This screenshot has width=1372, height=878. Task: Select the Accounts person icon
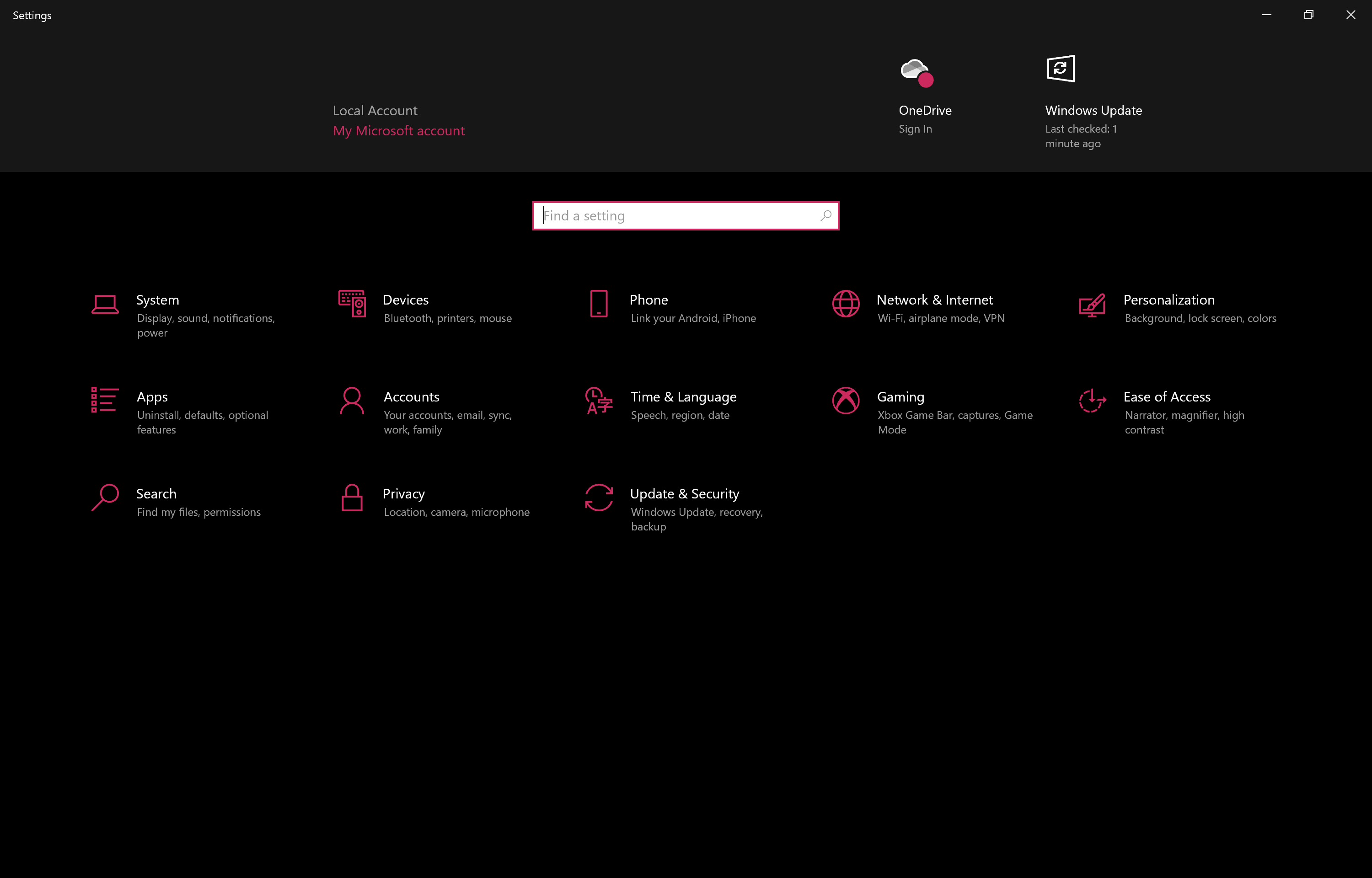[352, 401]
